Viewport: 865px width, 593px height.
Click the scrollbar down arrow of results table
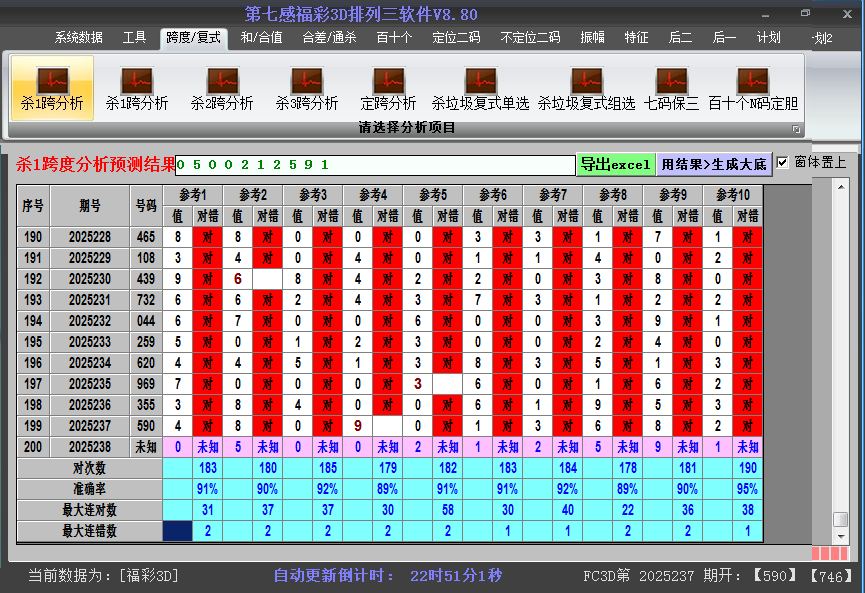click(x=841, y=537)
